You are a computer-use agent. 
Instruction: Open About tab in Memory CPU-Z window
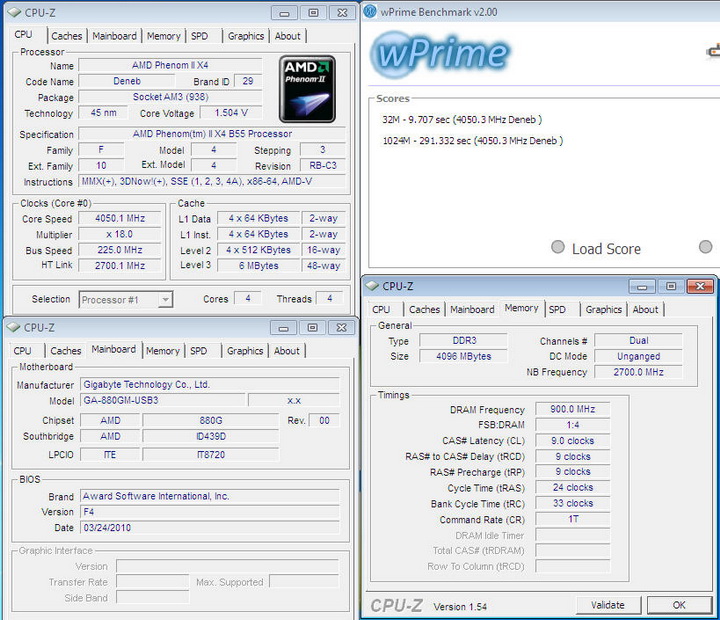(x=645, y=310)
